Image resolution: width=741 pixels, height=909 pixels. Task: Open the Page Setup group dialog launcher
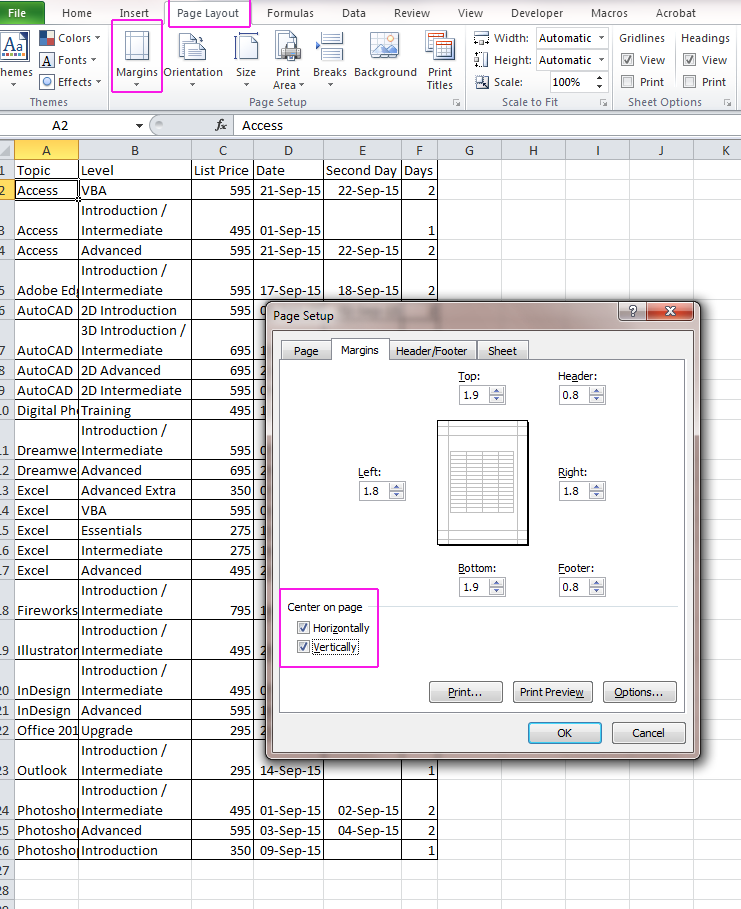[456, 103]
